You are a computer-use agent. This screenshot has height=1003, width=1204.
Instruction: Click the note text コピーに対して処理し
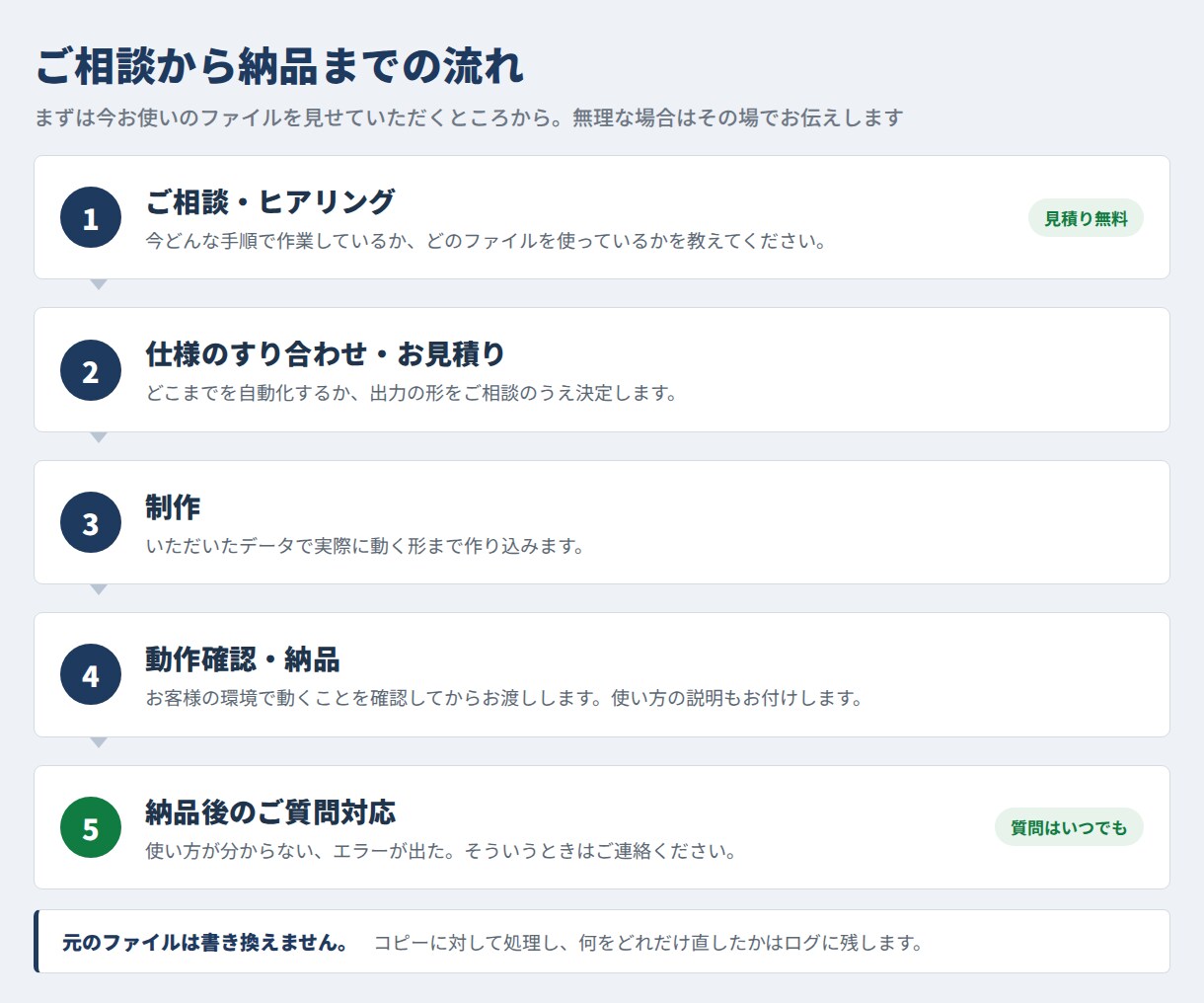[x=648, y=943]
